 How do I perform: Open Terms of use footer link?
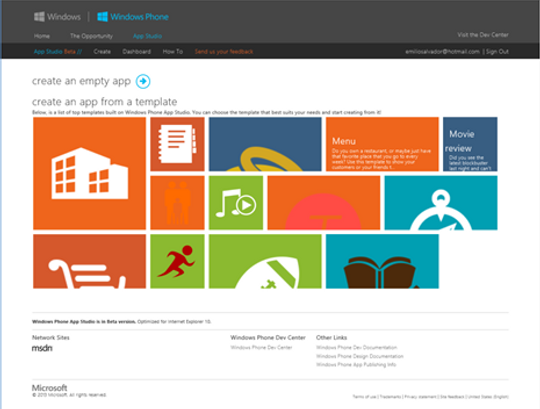click(x=364, y=397)
